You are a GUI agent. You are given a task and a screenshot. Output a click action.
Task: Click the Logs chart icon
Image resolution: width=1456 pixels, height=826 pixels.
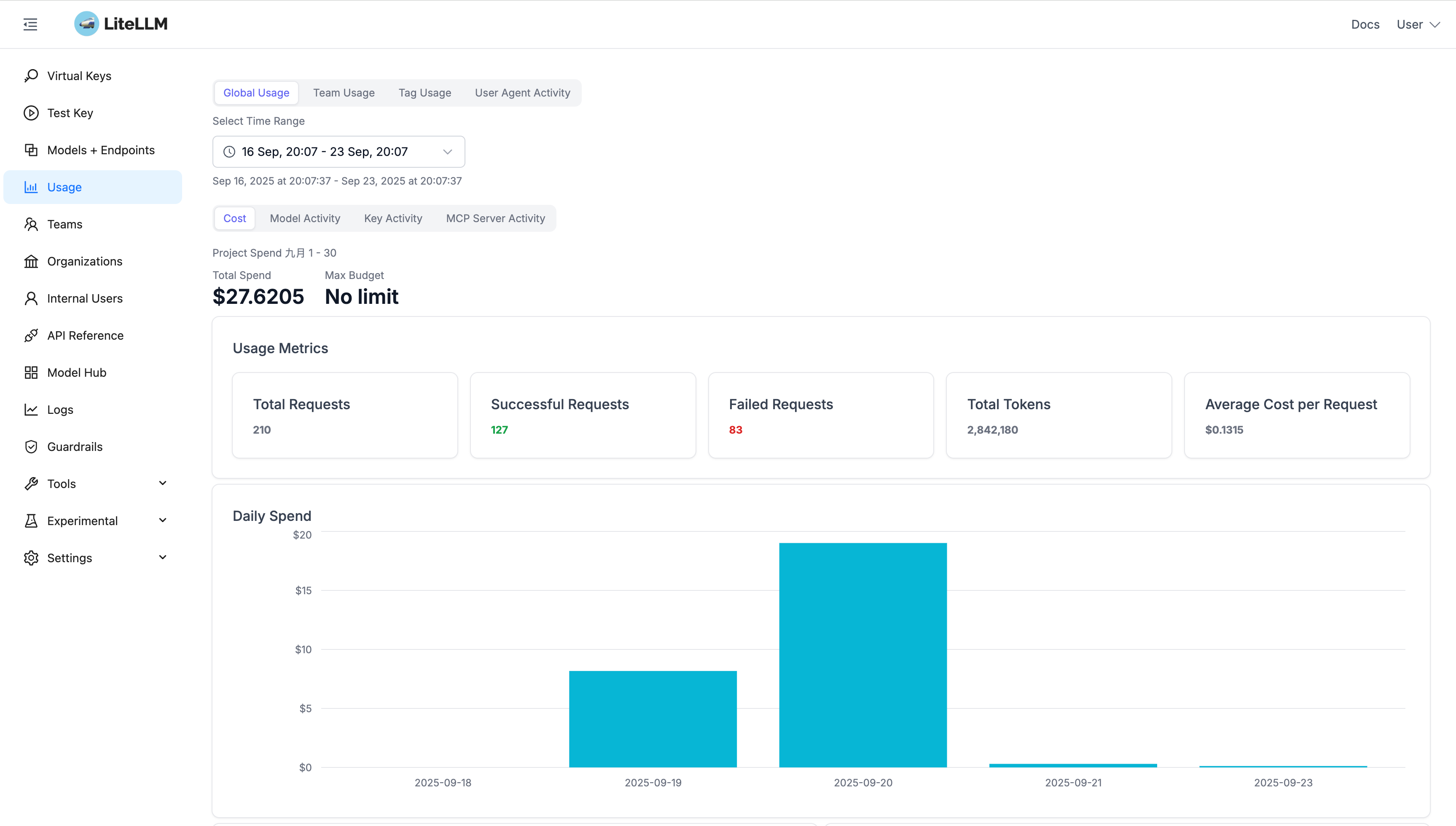click(x=31, y=410)
